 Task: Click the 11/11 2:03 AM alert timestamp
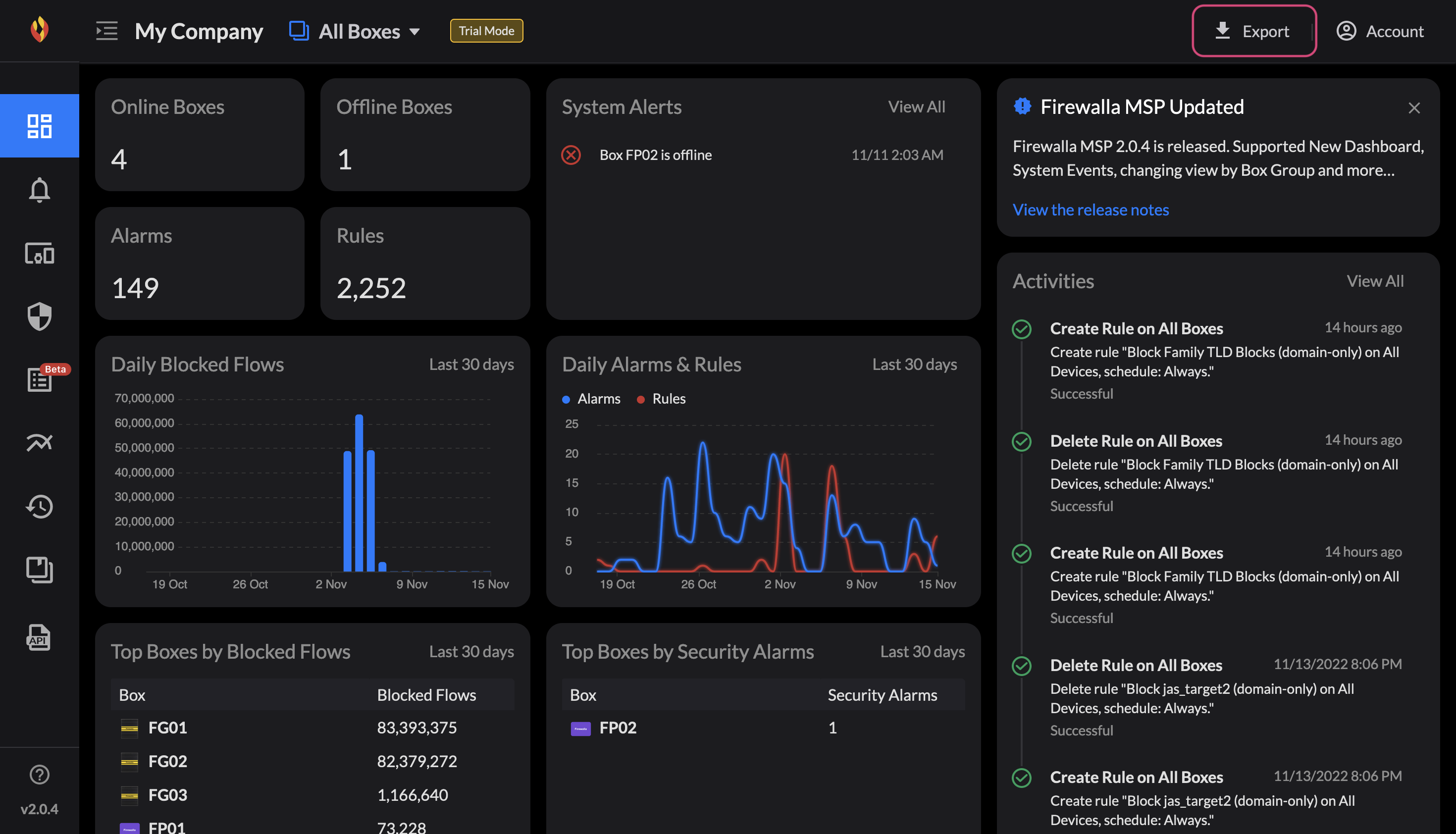pos(897,155)
